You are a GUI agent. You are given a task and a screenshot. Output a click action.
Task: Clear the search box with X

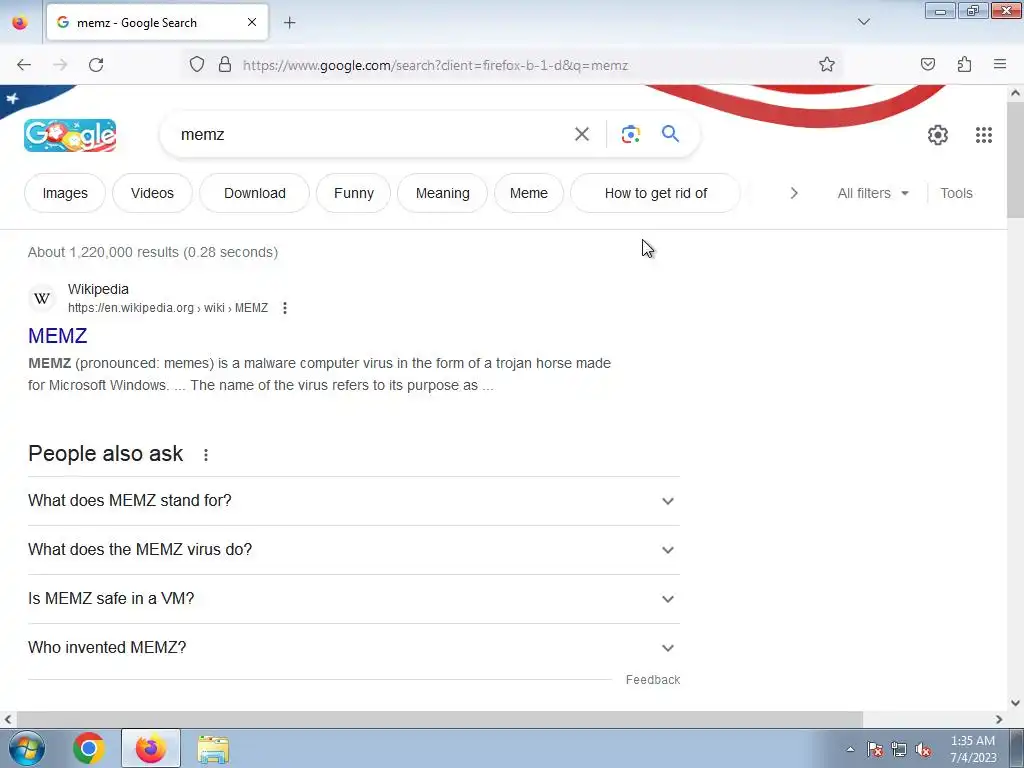coord(581,134)
